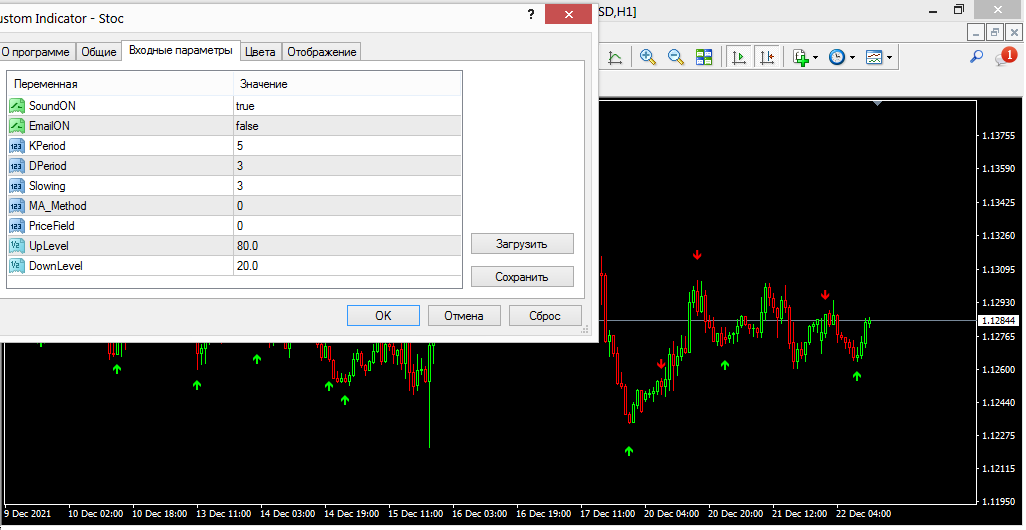Click the MA_Method integer type icon
Image resolution: width=1026 pixels, height=530 pixels.
point(18,206)
